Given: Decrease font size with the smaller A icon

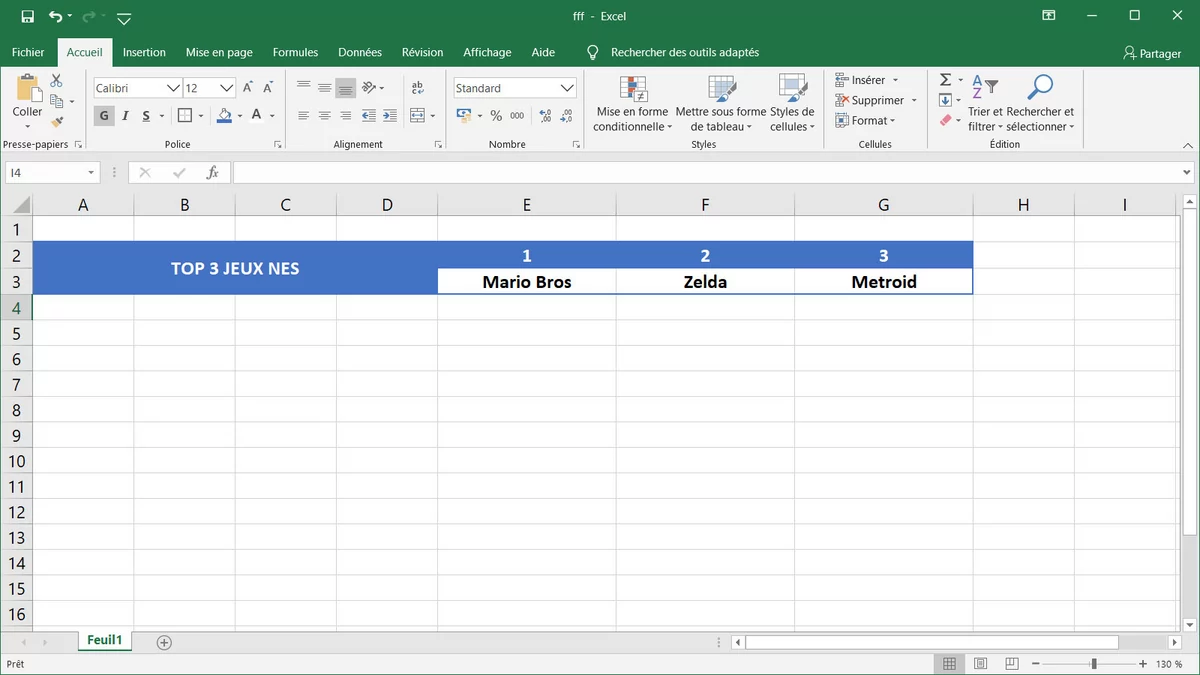Looking at the screenshot, I should (268, 88).
